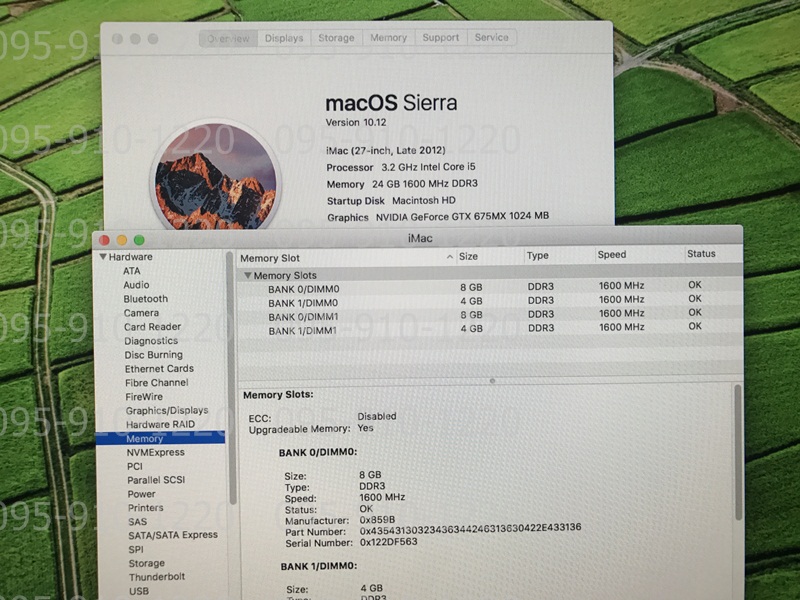Collapse the Hardware section in the sidebar
Viewport: 800px width, 600px height.
click(x=103, y=257)
